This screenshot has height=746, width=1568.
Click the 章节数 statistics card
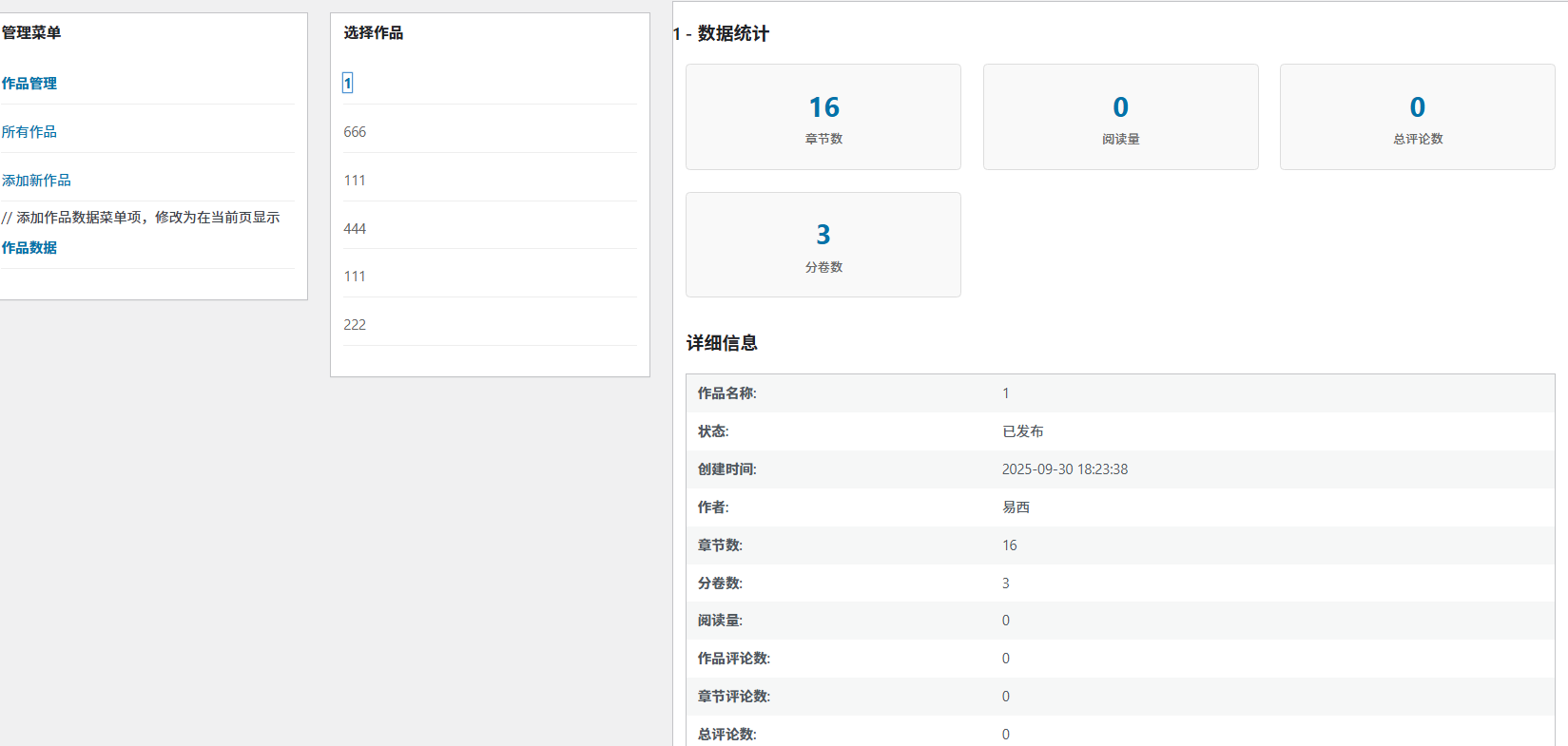coord(823,118)
